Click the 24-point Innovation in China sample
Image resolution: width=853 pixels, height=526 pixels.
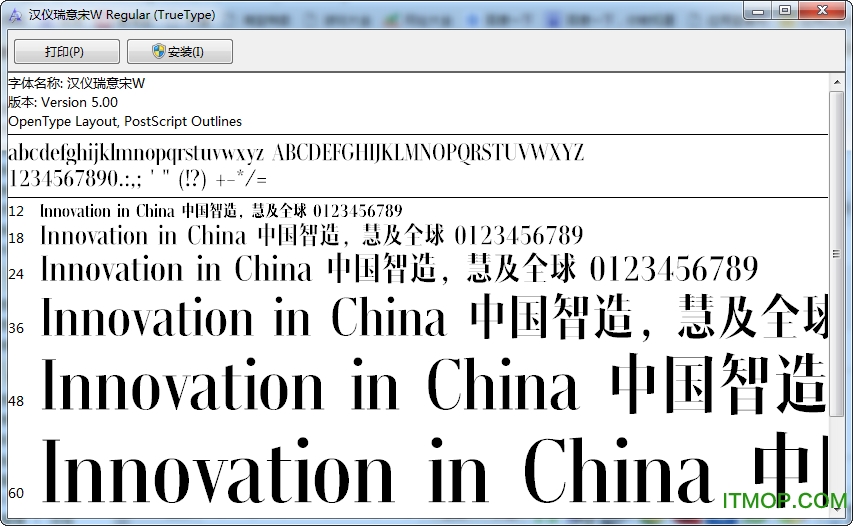point(398,270)
